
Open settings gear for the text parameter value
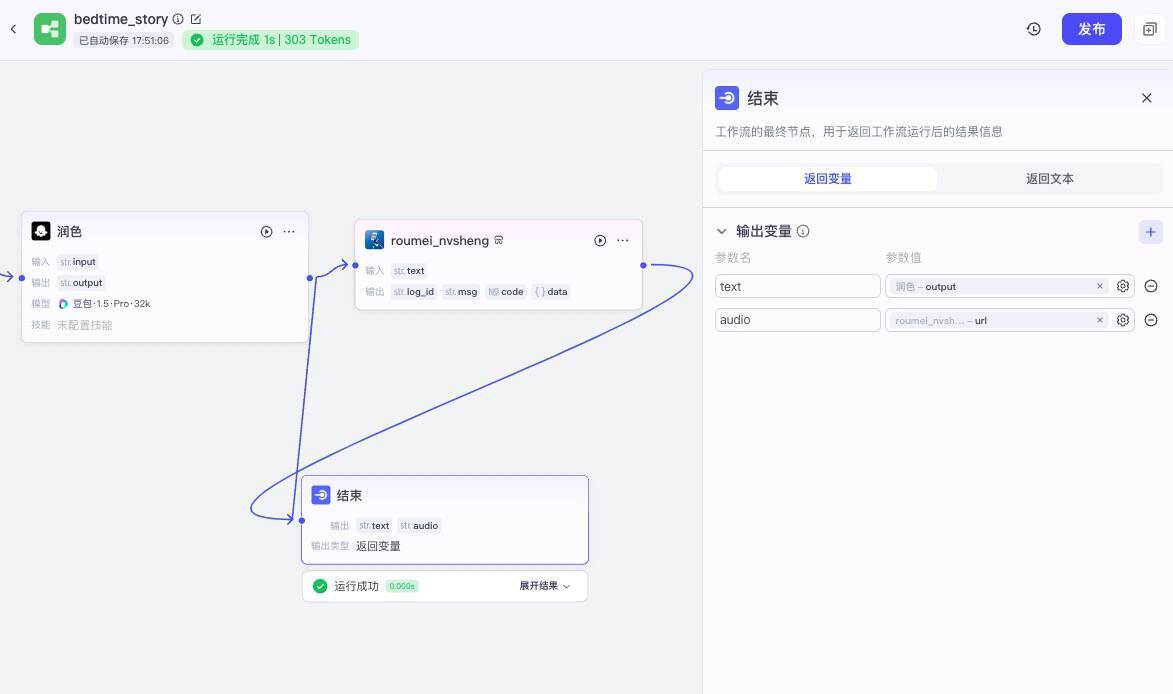(x=1122, y=286)
